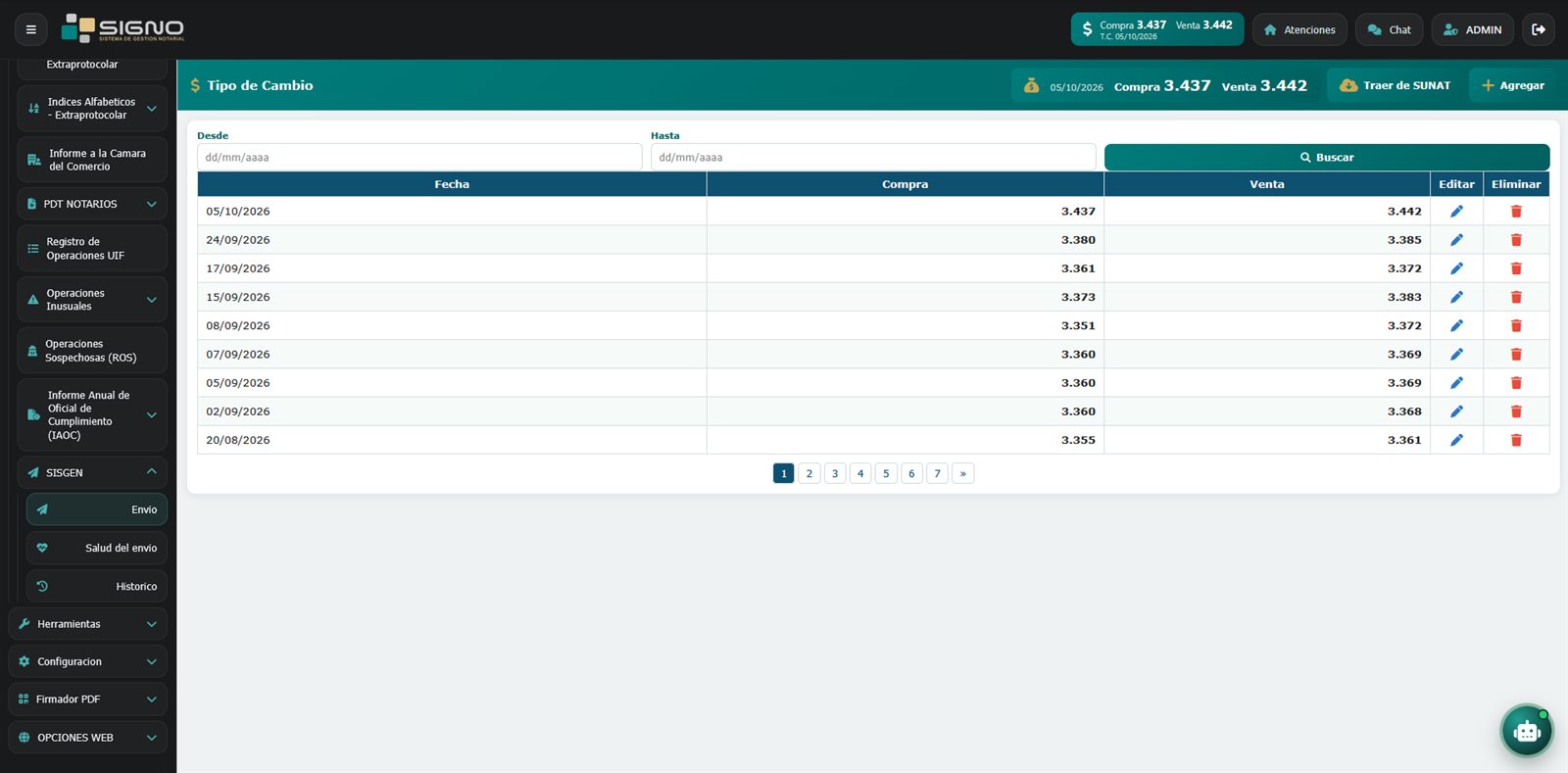This screenshot has width=1568, height=773.
Task: Collapse the SISGEN menu
Action: (x=92, y=472)
